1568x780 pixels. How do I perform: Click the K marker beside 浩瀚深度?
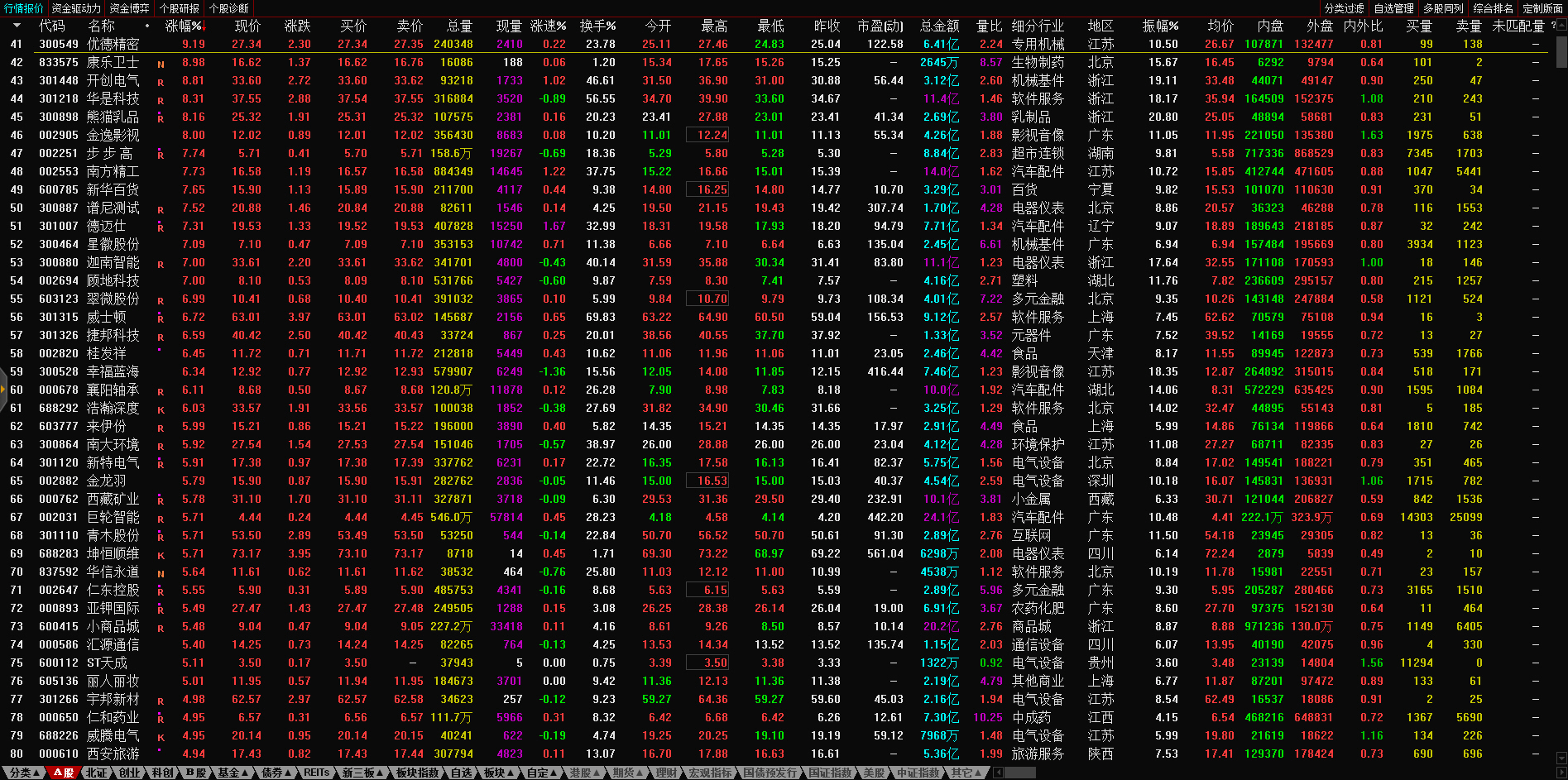click(x=161, y=409)
